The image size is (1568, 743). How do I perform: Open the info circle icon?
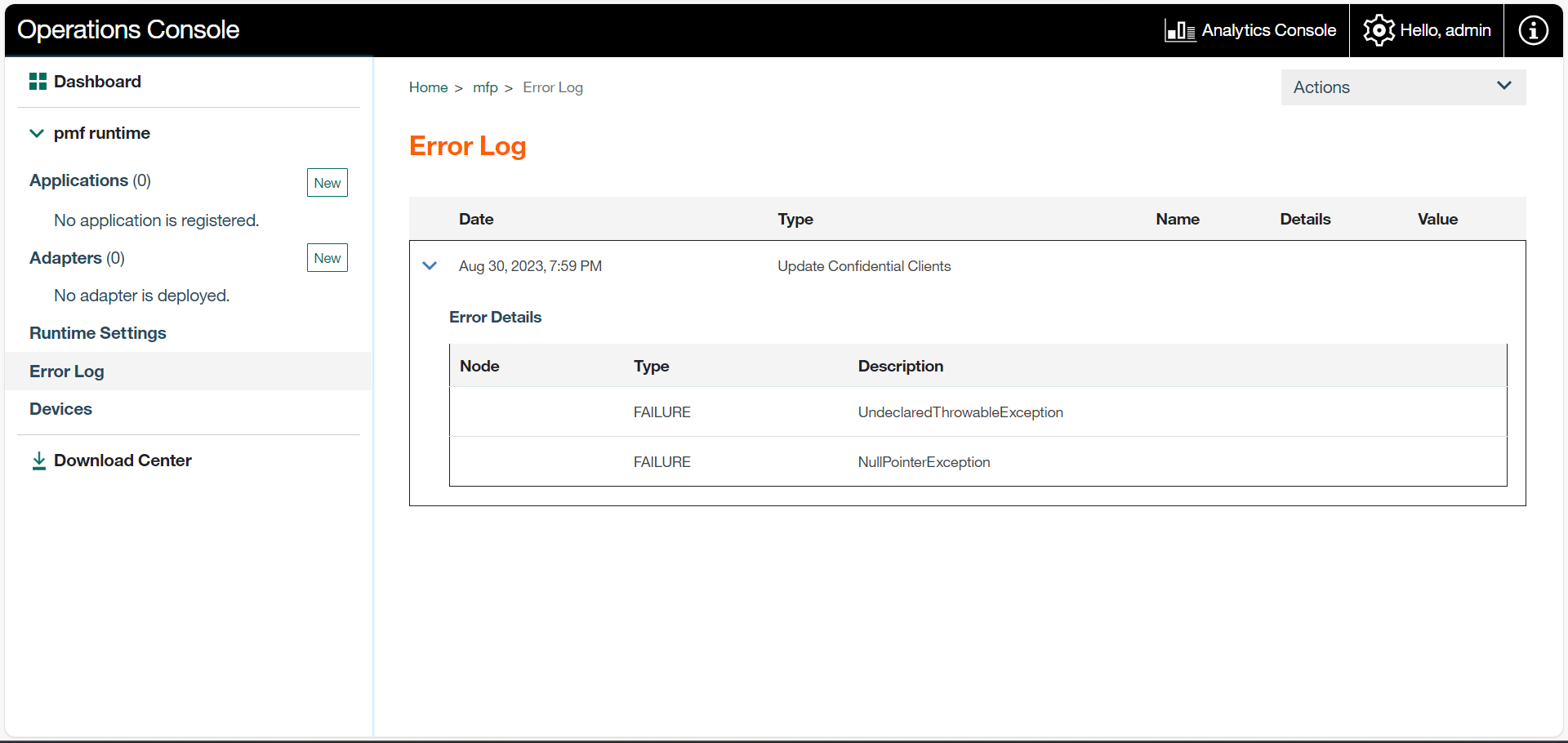[x=1533, y=30]
